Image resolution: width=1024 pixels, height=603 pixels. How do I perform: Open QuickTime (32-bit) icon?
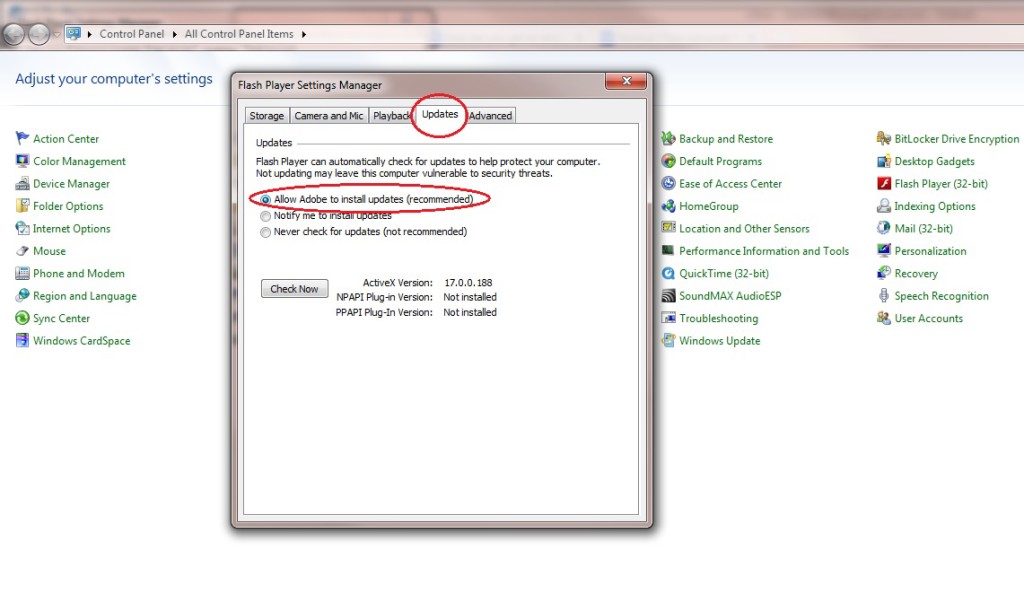pyautogui.click(x=668, y=273)
